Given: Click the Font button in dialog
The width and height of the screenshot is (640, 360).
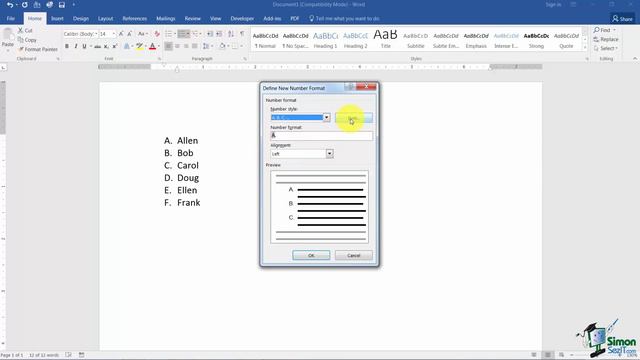Looking at the screenshot, I should coord(354,118).
